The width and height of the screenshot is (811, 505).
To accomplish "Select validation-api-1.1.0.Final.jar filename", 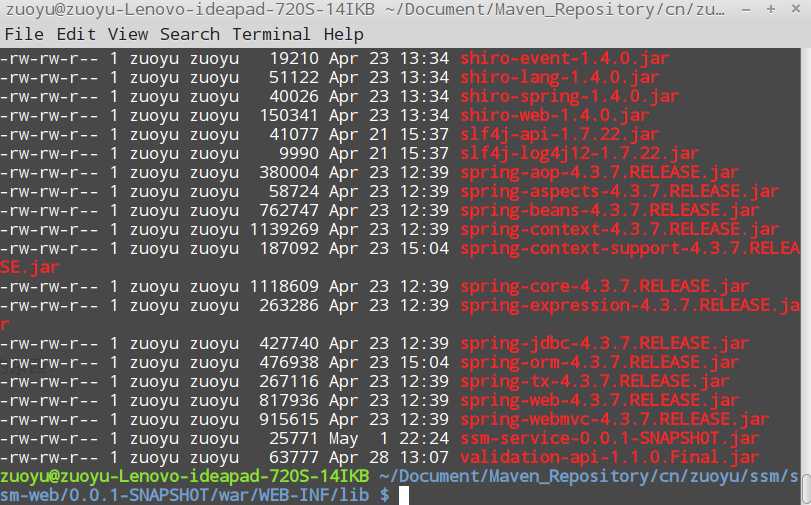I will point(609,457).
